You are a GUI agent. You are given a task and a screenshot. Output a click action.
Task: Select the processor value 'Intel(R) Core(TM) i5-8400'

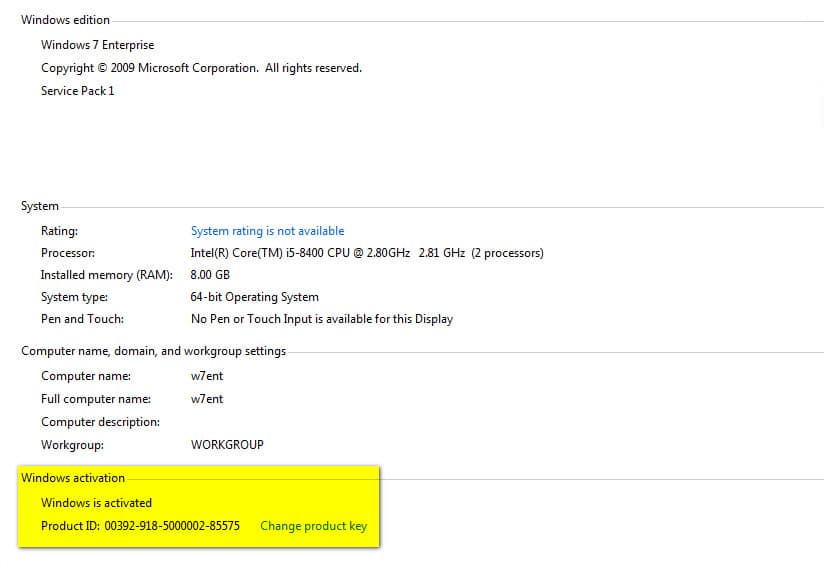[367, 253]
